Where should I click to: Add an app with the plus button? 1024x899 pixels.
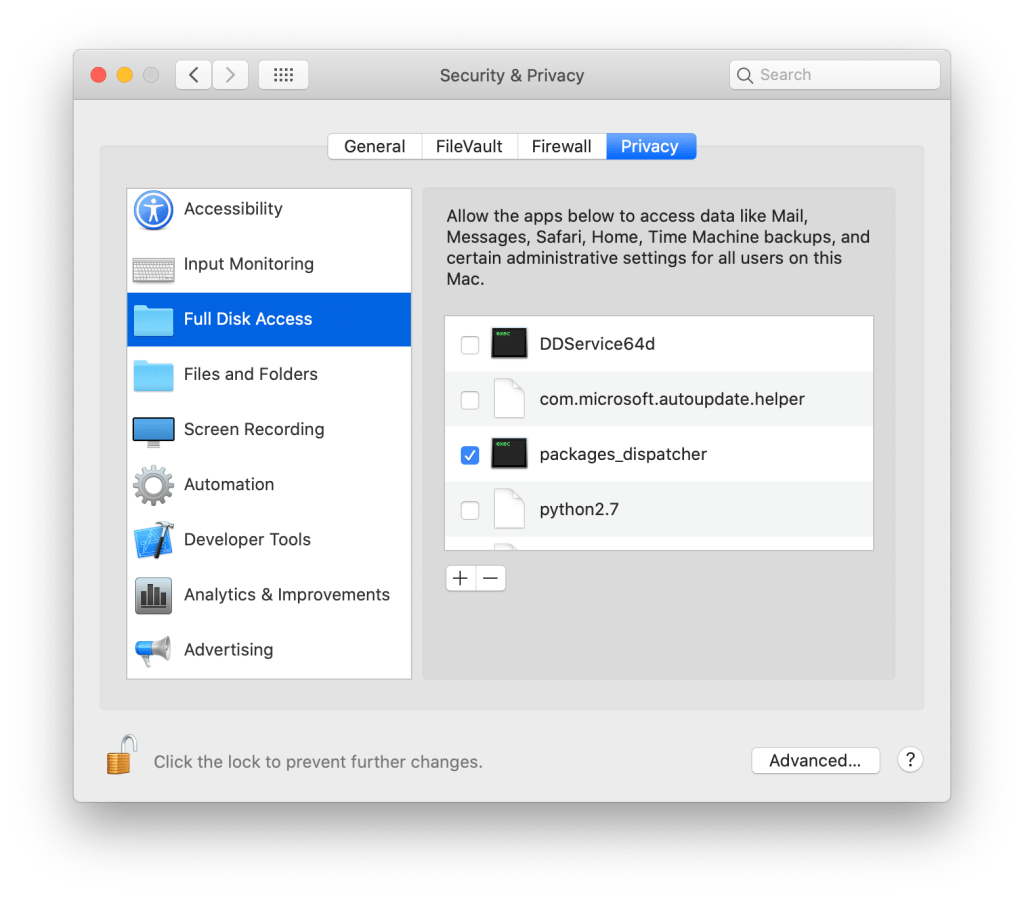pos(460,578)
